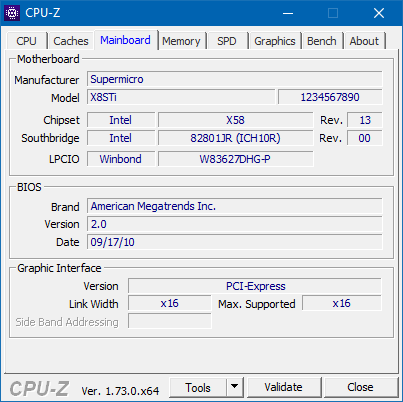The image size is (403, 402).
Task: Click the Close button at bottom
Action: [360, 387]
